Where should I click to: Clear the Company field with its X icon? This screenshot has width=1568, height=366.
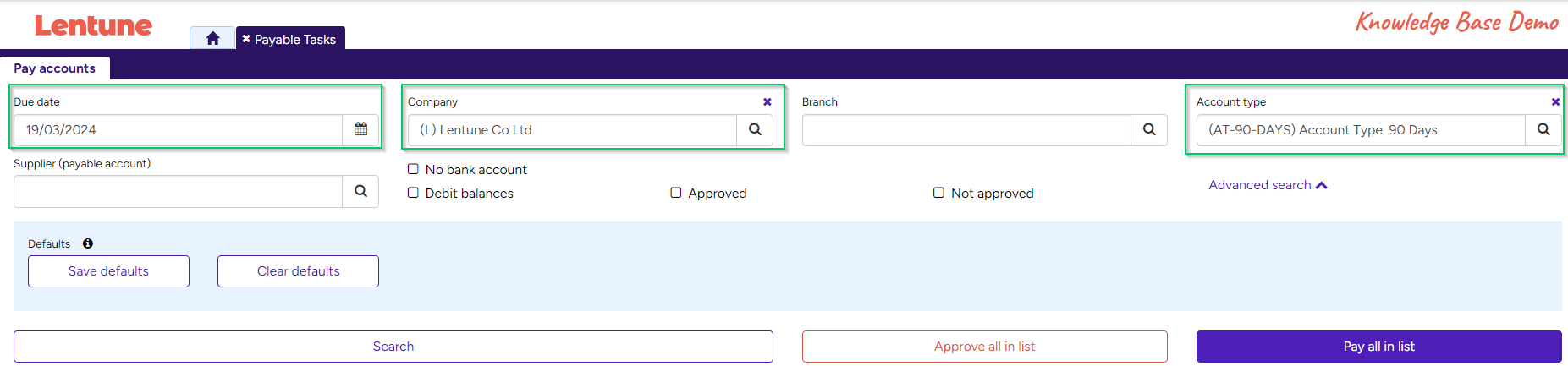[x=767, y=102]
